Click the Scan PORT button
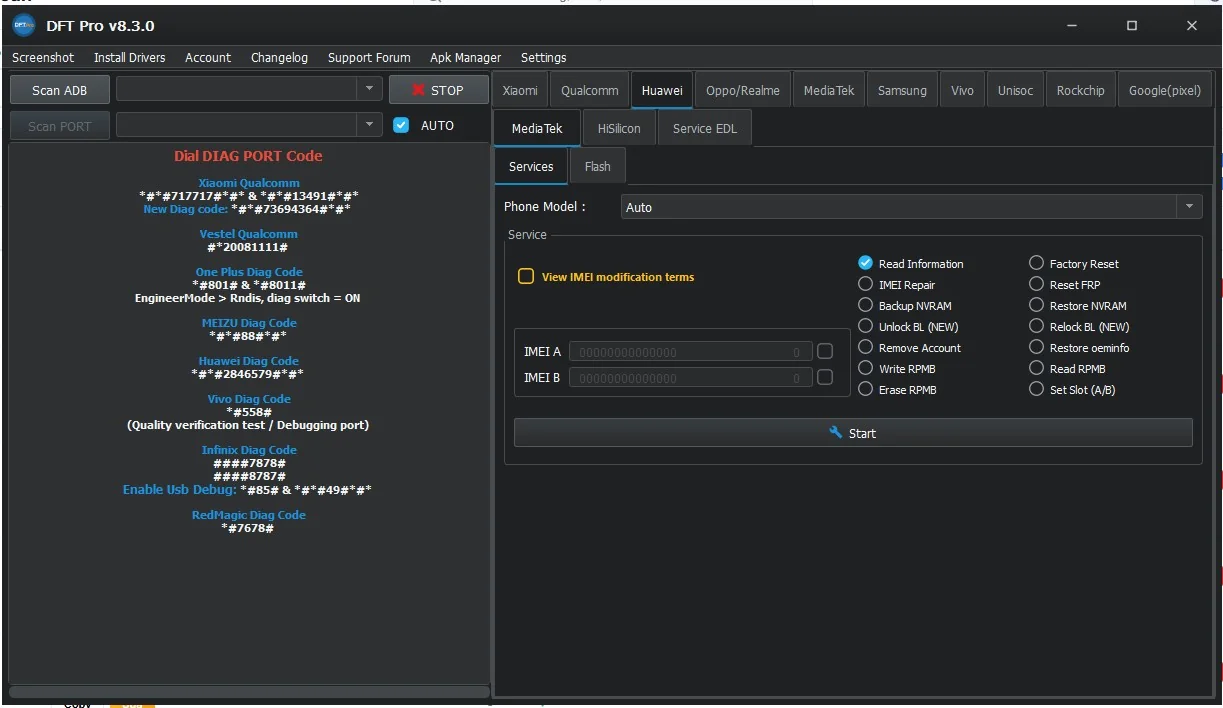The image size is (1223, 708). point(60,126)
